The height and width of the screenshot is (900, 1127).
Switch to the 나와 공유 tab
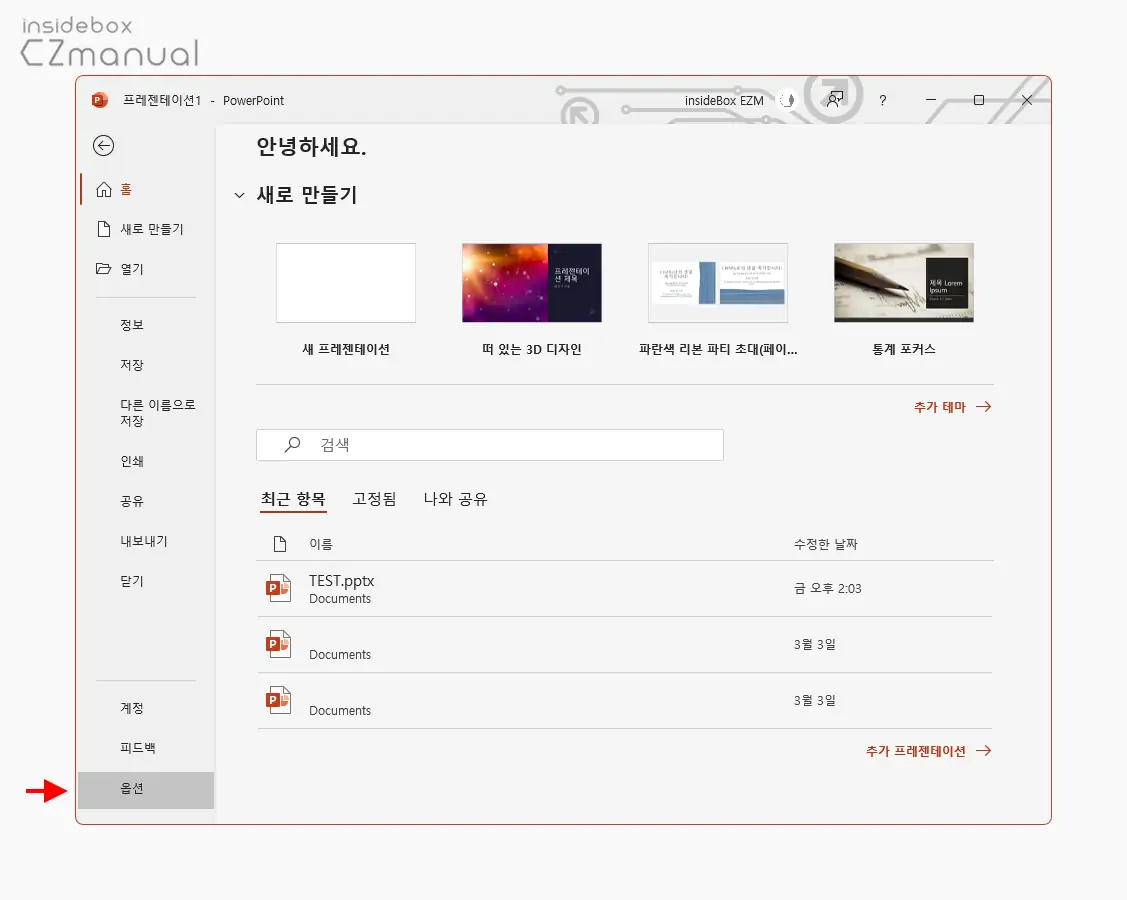point(455,499)
